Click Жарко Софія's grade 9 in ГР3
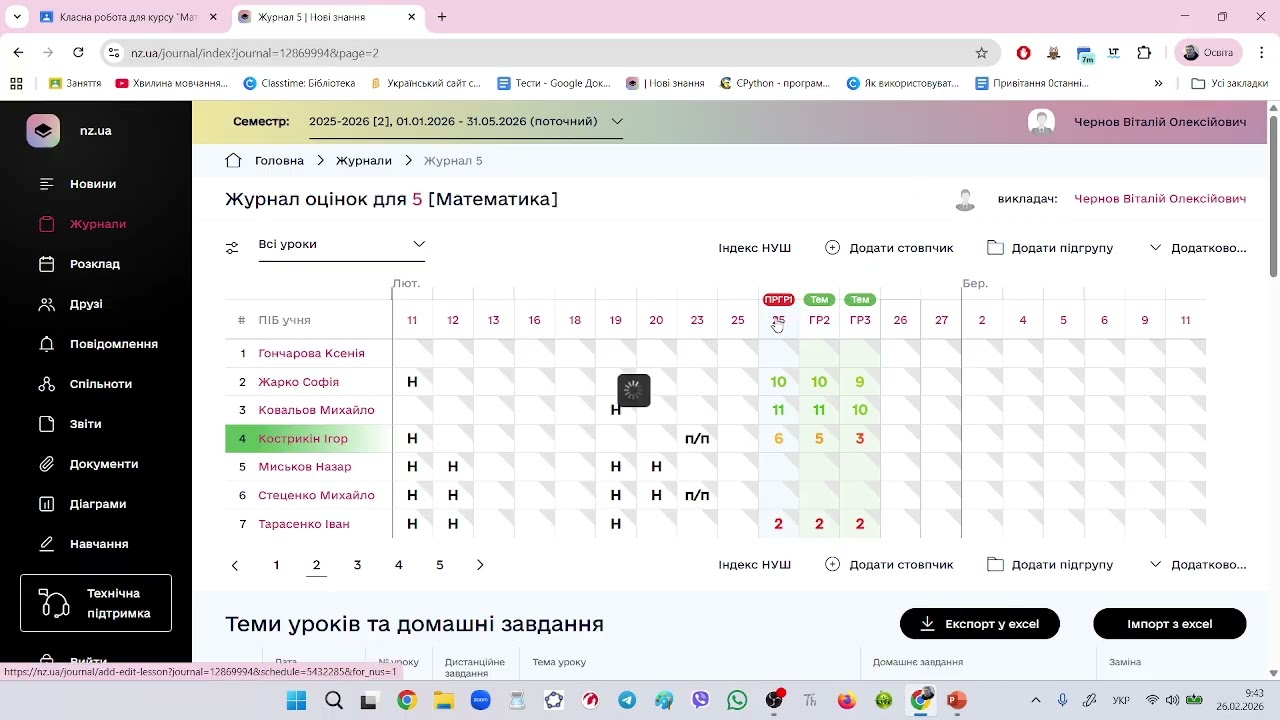This screenshot has height=720, width=1280. (860, 382)
